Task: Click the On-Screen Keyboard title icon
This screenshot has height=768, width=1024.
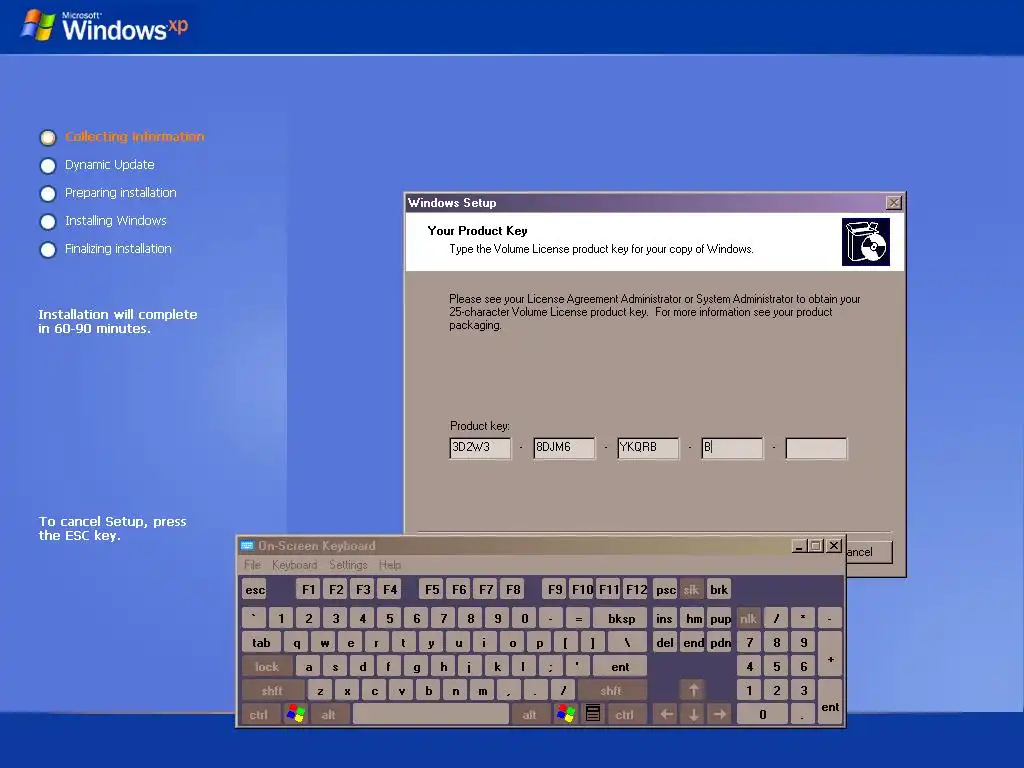Action: tap(247, 545)
